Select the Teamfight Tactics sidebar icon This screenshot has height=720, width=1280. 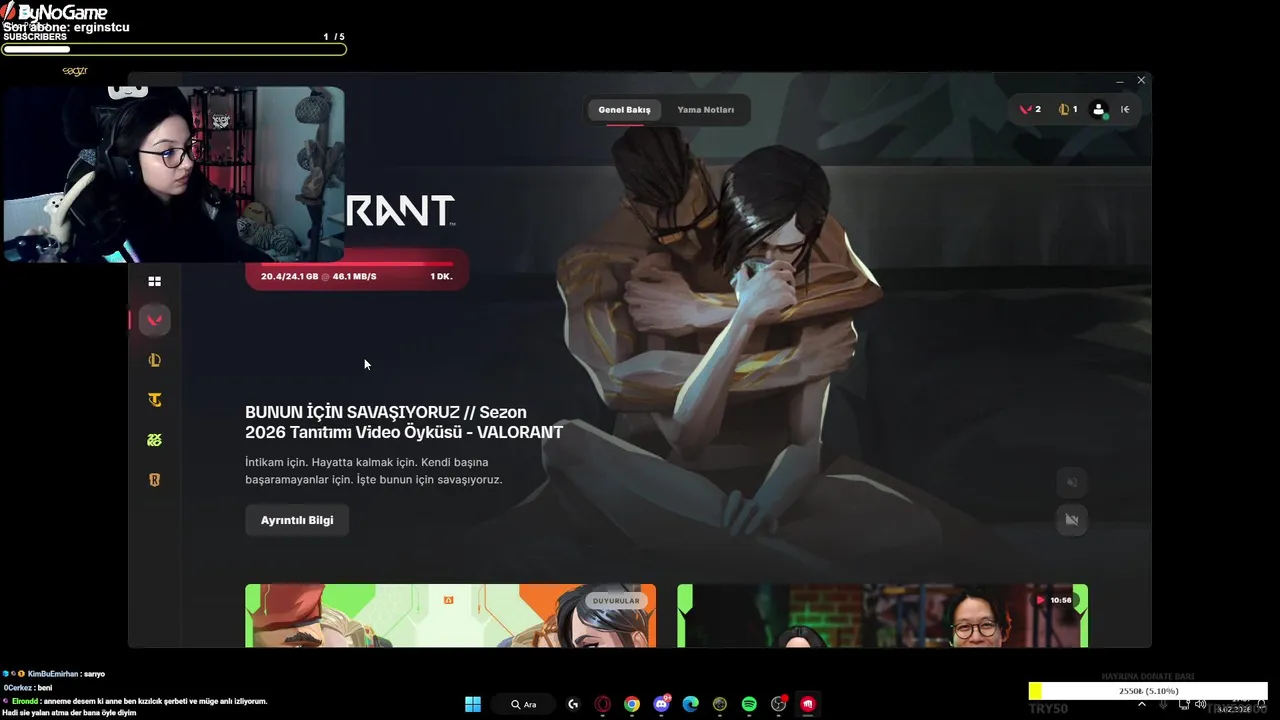154,400
